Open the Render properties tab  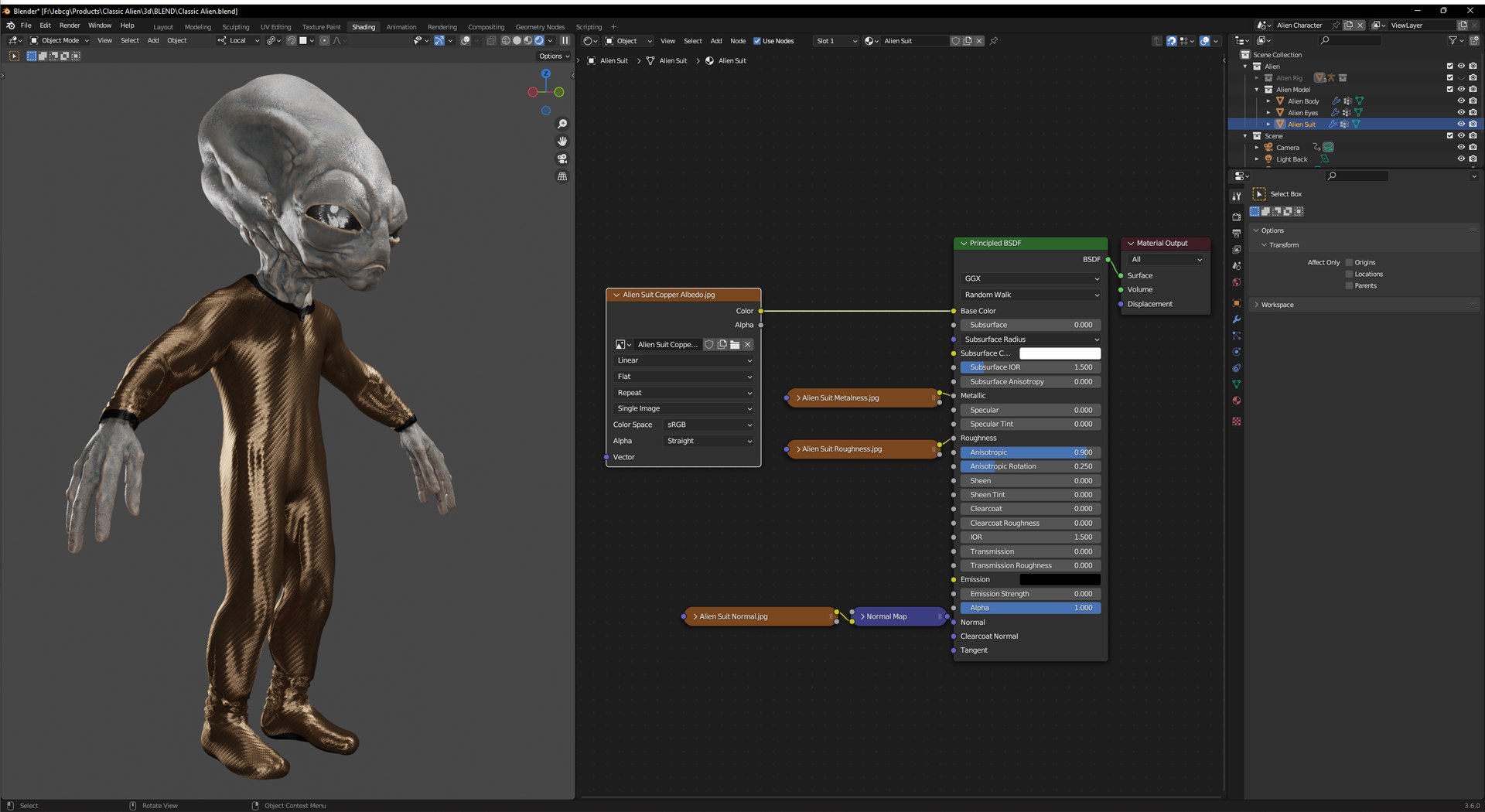tap(1237, 217)
